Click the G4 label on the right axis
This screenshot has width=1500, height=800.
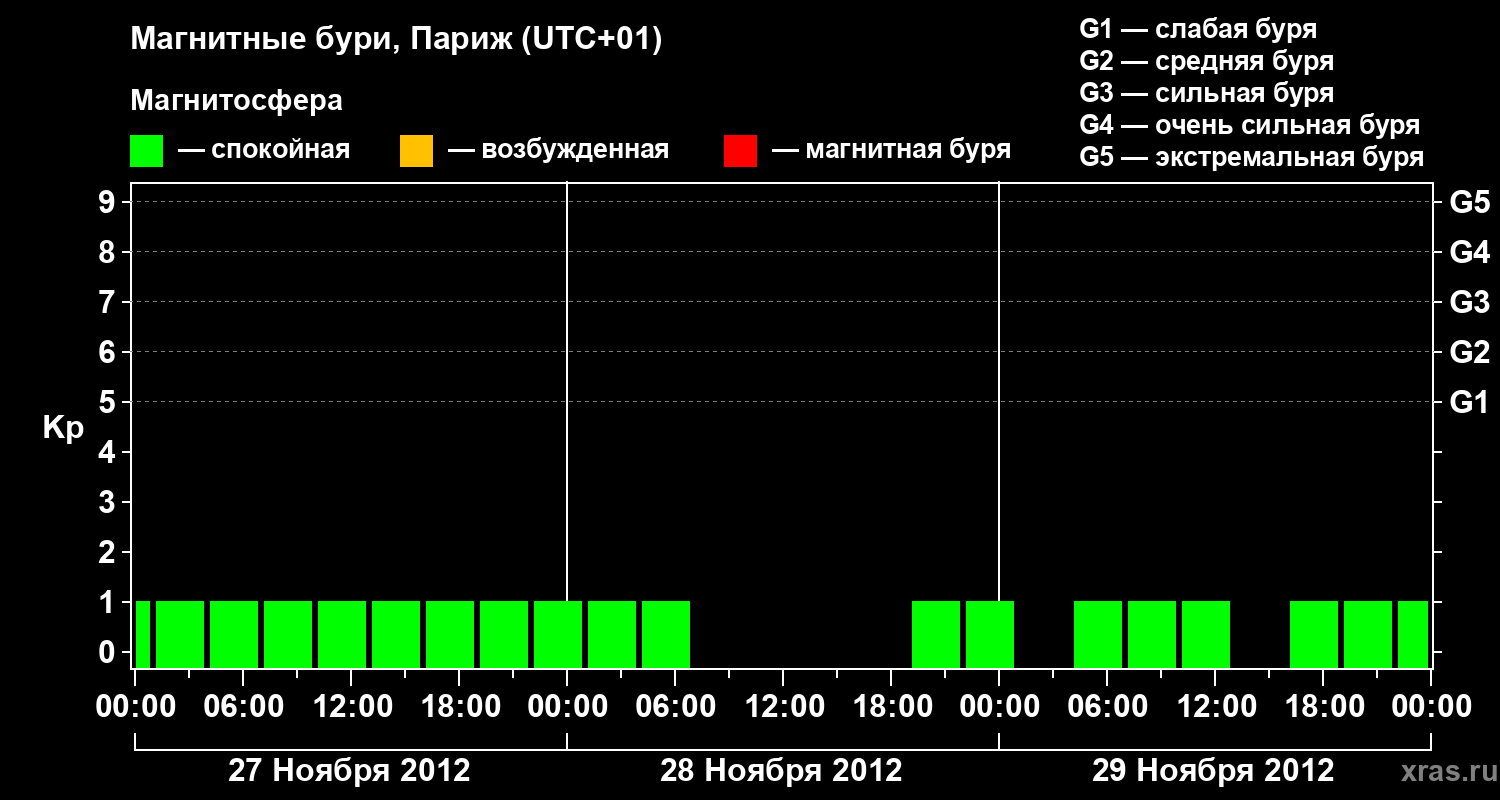1470,252
